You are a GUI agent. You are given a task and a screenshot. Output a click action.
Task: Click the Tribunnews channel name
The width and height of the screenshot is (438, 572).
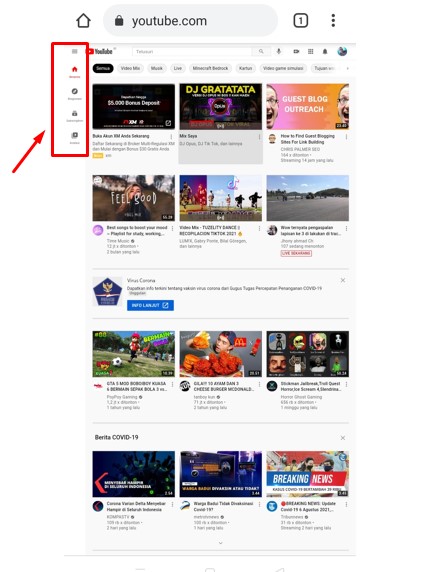coord(292,517)
